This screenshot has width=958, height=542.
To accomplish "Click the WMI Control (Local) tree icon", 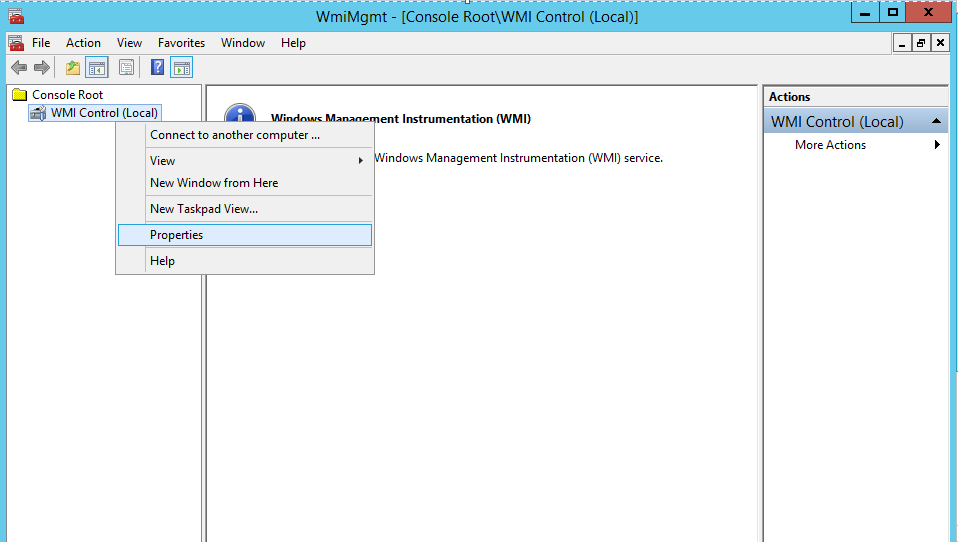I will point(38,113).
